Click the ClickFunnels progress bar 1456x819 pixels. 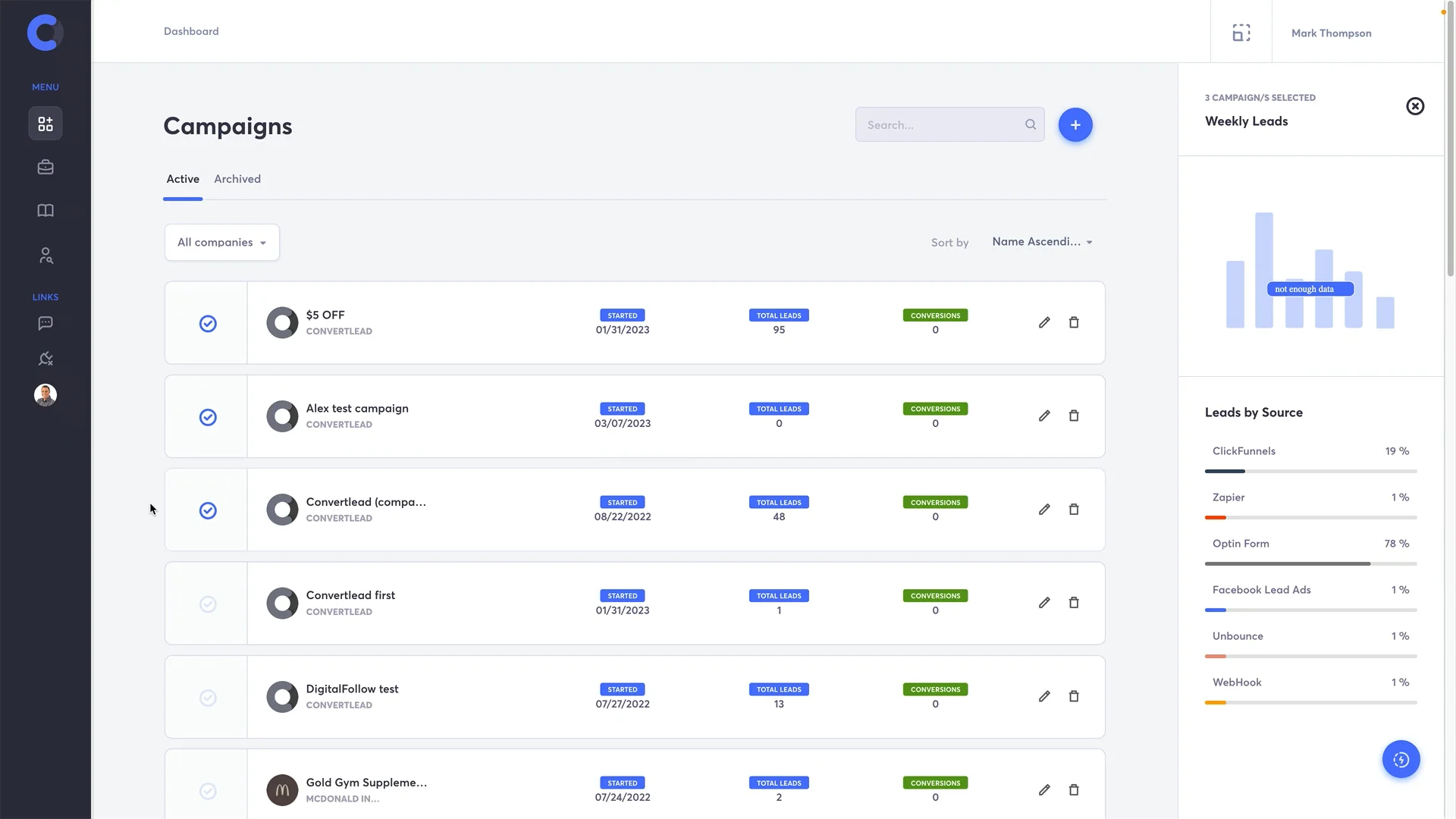(x=1310, y=471)
